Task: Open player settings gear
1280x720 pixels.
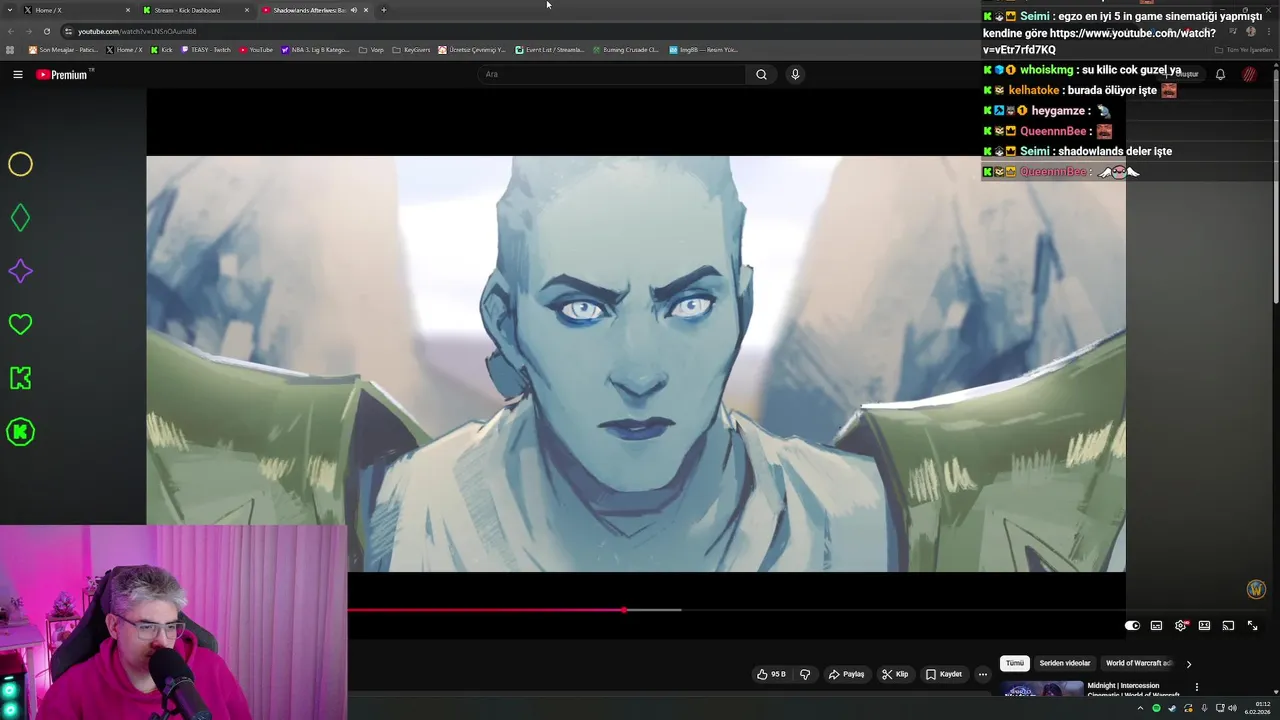Action: coord(1181,625)
